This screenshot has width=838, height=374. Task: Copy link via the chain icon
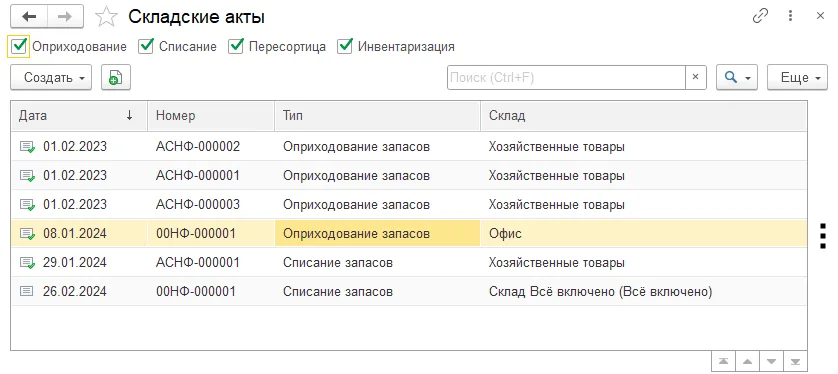tap(760, 17)
